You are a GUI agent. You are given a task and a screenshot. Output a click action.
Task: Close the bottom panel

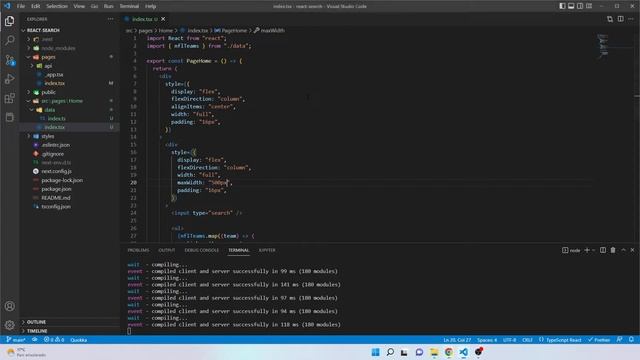pos(632,250)
